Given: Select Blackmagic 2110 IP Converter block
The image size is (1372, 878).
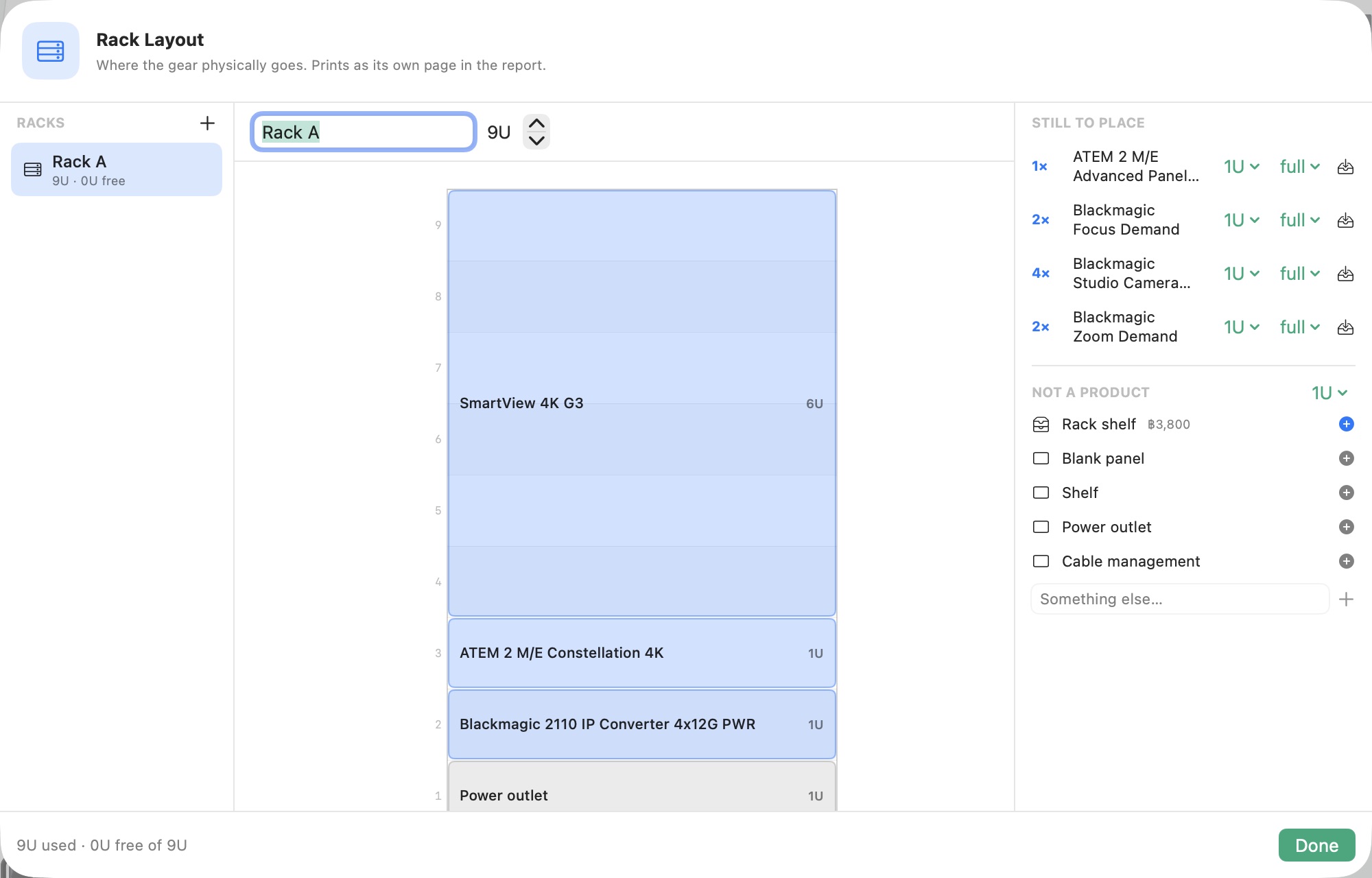Looking at the screenshot, I should tap(642, 724).
